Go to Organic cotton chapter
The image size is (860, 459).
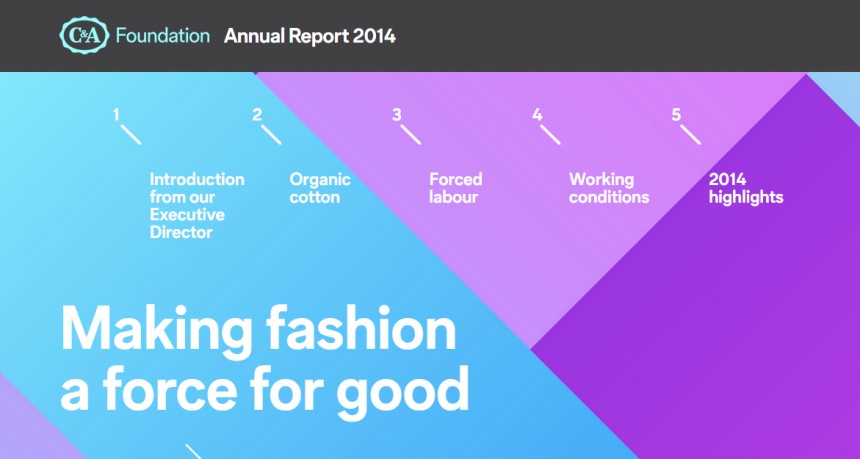point(320,188)
